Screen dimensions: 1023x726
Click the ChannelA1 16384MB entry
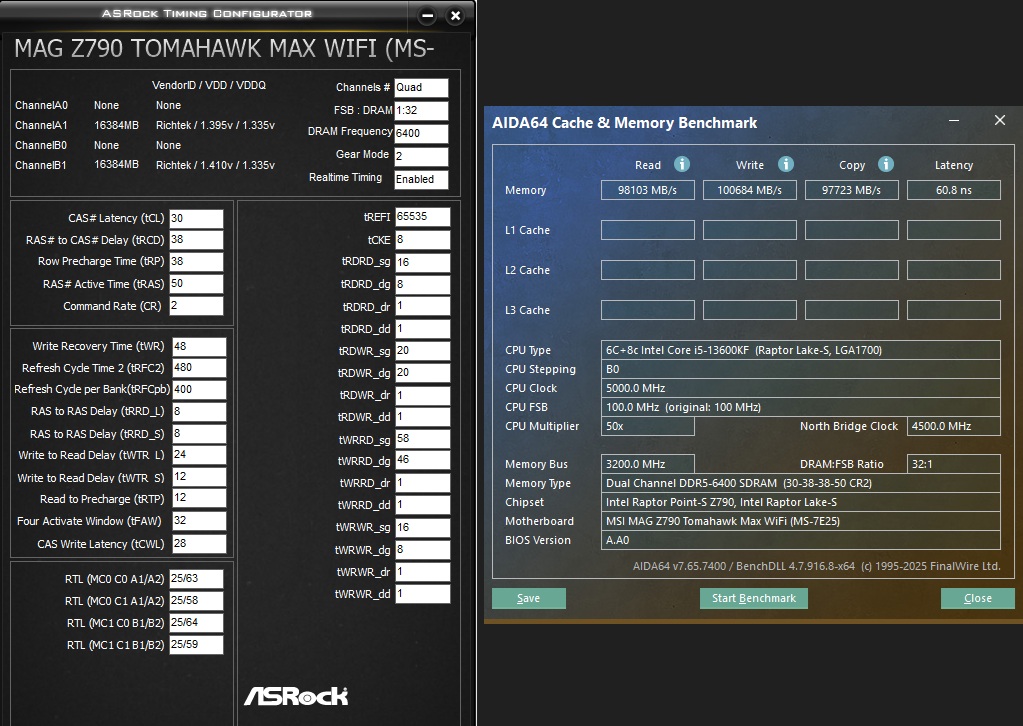tap(116, 125)
